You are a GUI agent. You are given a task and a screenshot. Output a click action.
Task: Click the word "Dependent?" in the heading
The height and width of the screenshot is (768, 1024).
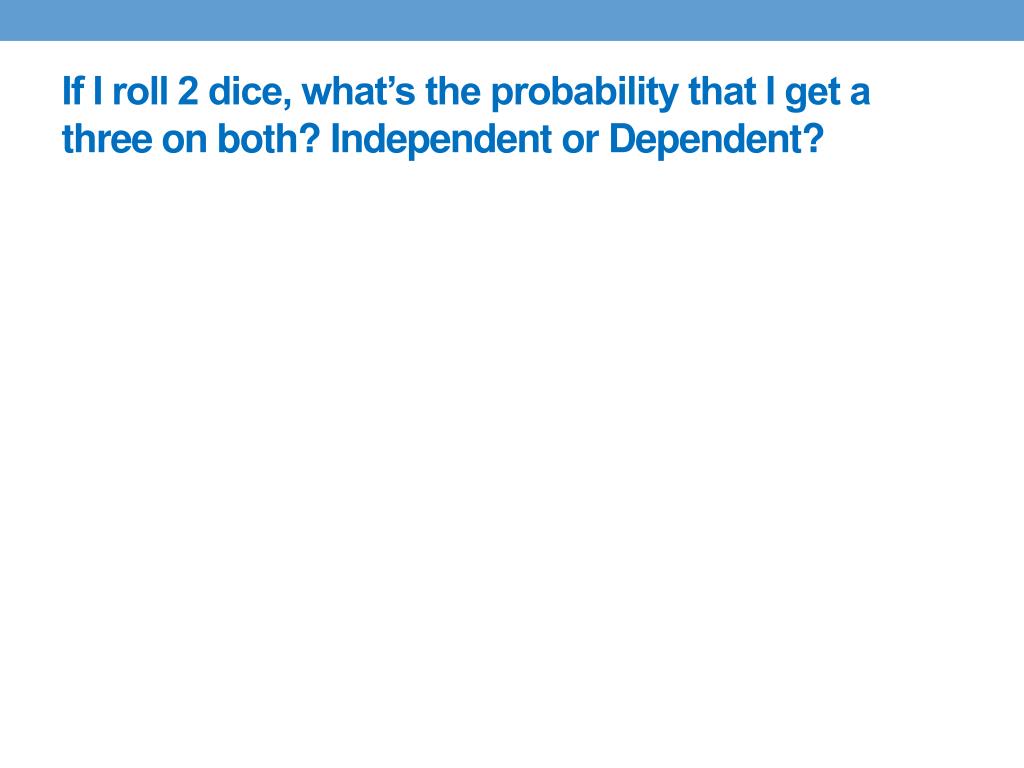[x=716, y=140]
